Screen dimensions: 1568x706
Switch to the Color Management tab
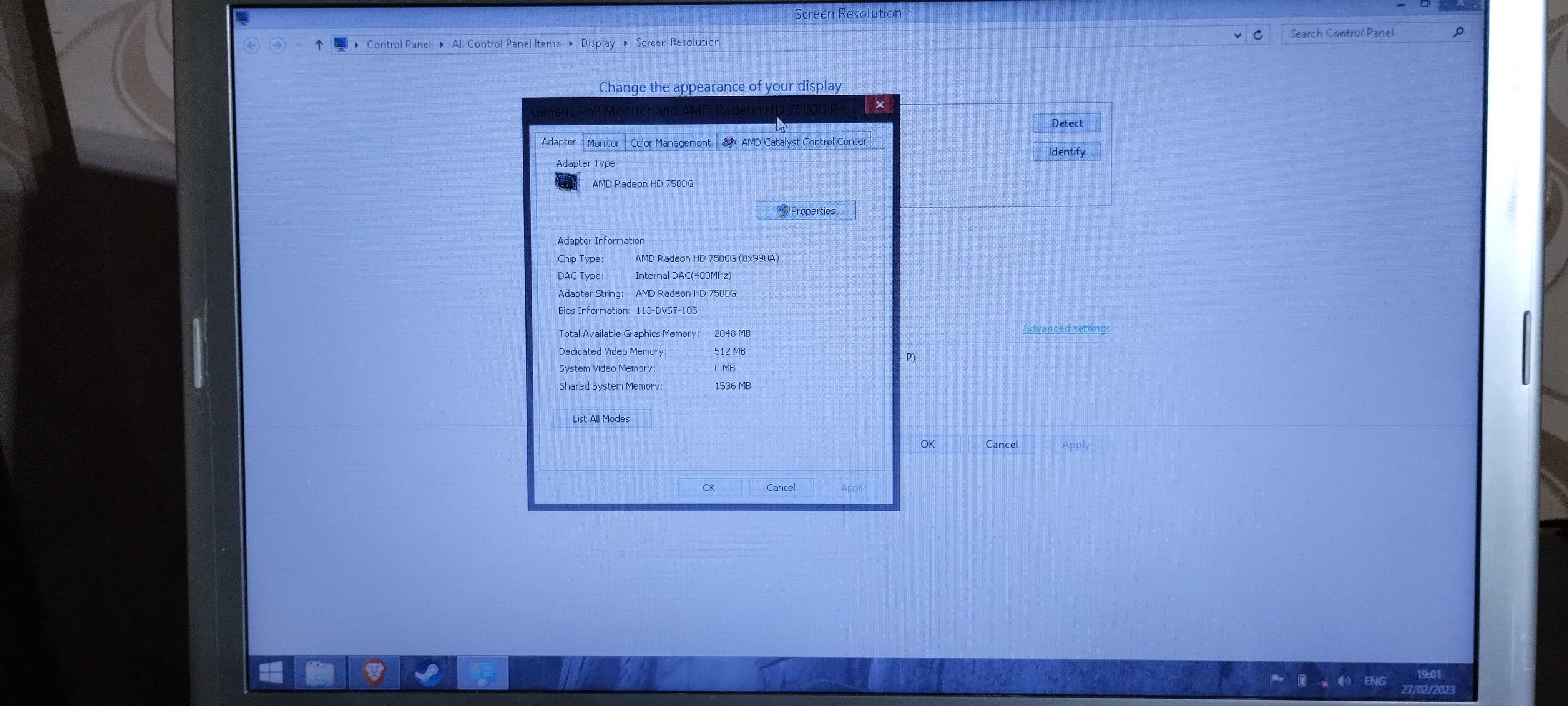coord(669,143)
